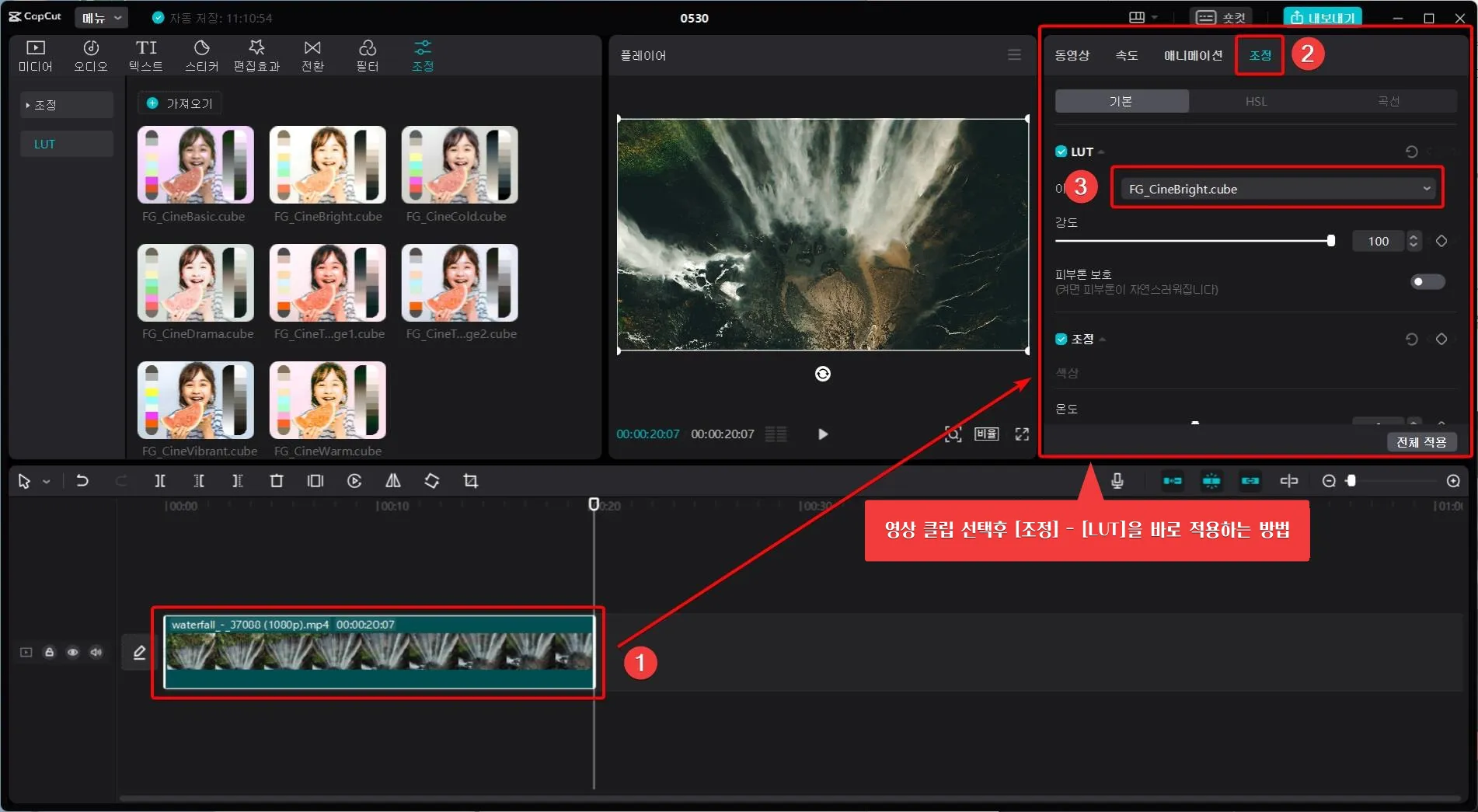
Task: Open the 조정 (Adjustment) tool in top toolbar
Action: [x=423, y=56]
